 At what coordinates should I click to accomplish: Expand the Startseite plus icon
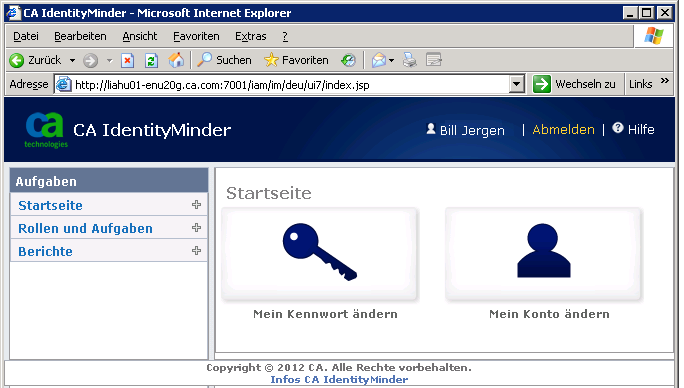[x=196, y=204]
